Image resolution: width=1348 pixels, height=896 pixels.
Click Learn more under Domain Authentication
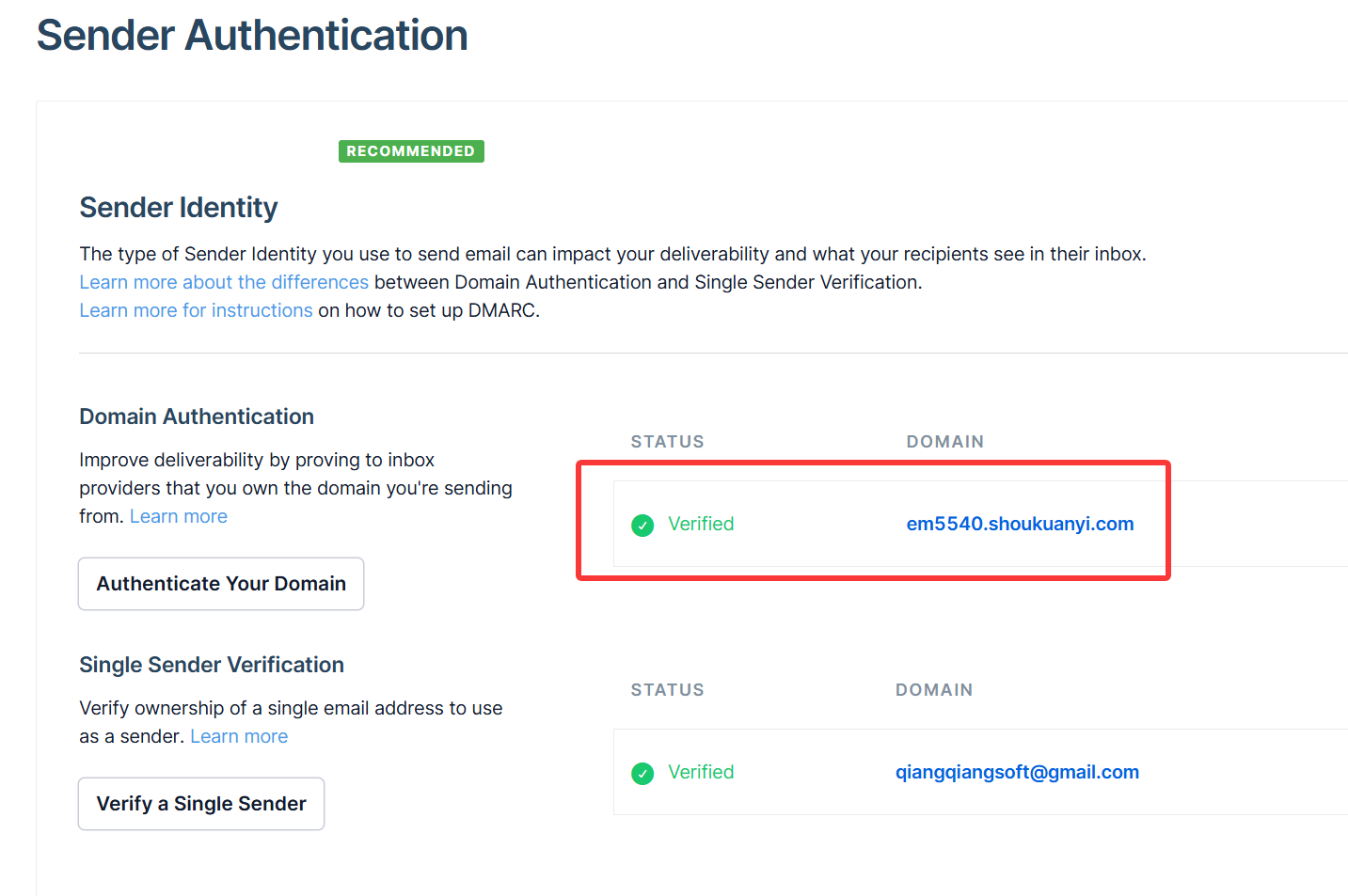[179, 516]
